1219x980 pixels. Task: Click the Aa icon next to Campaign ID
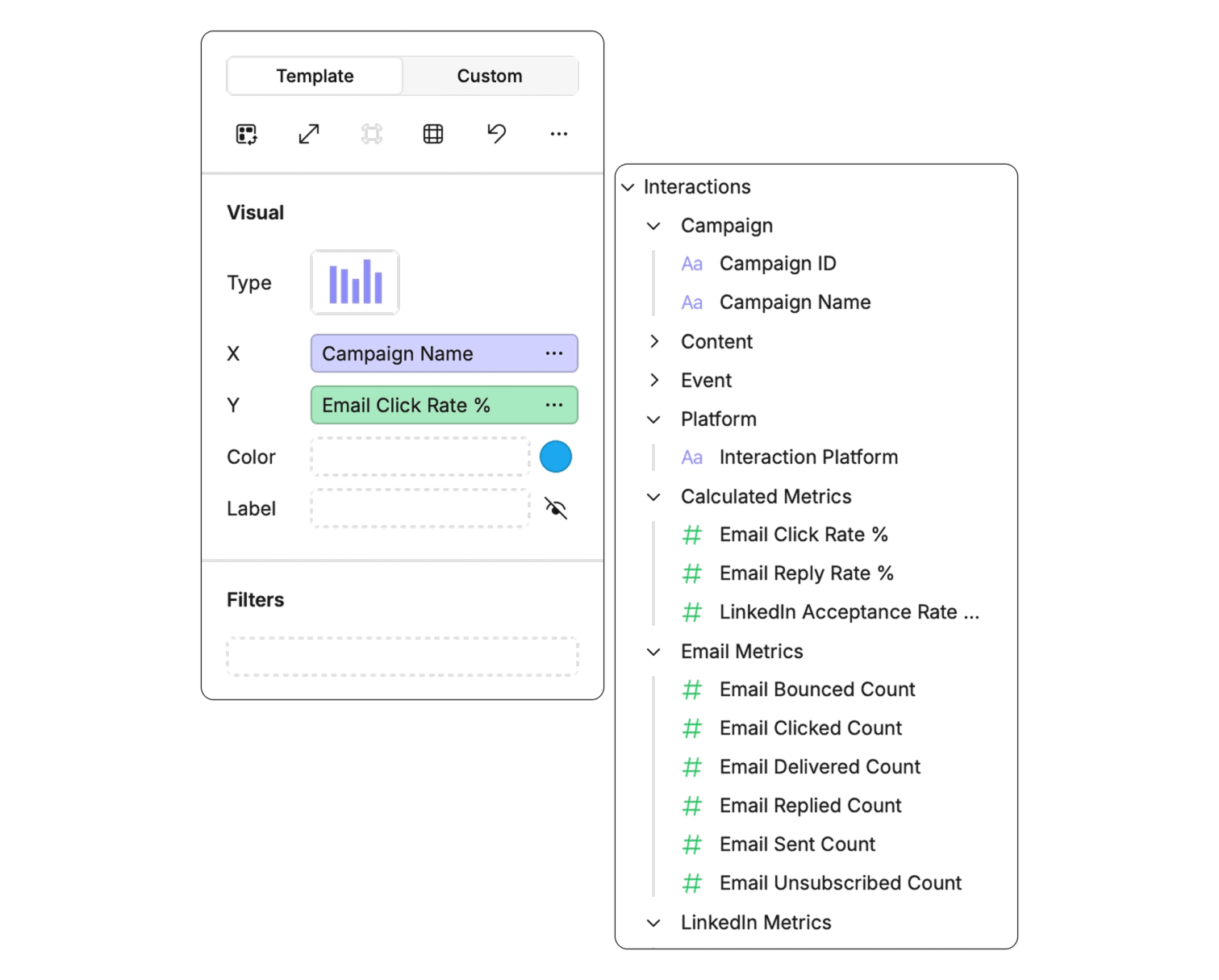click(x=692, y=263)
